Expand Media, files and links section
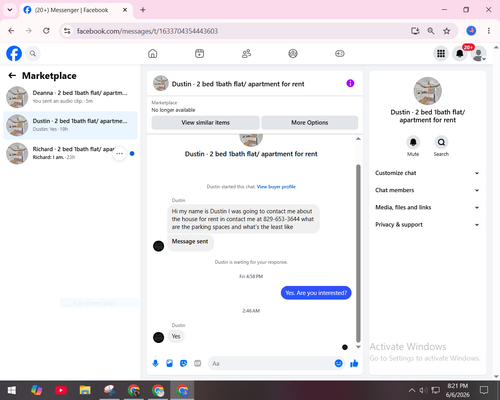Screen dimensions: 500x400 pyautogui.click(x=427, y=207)
